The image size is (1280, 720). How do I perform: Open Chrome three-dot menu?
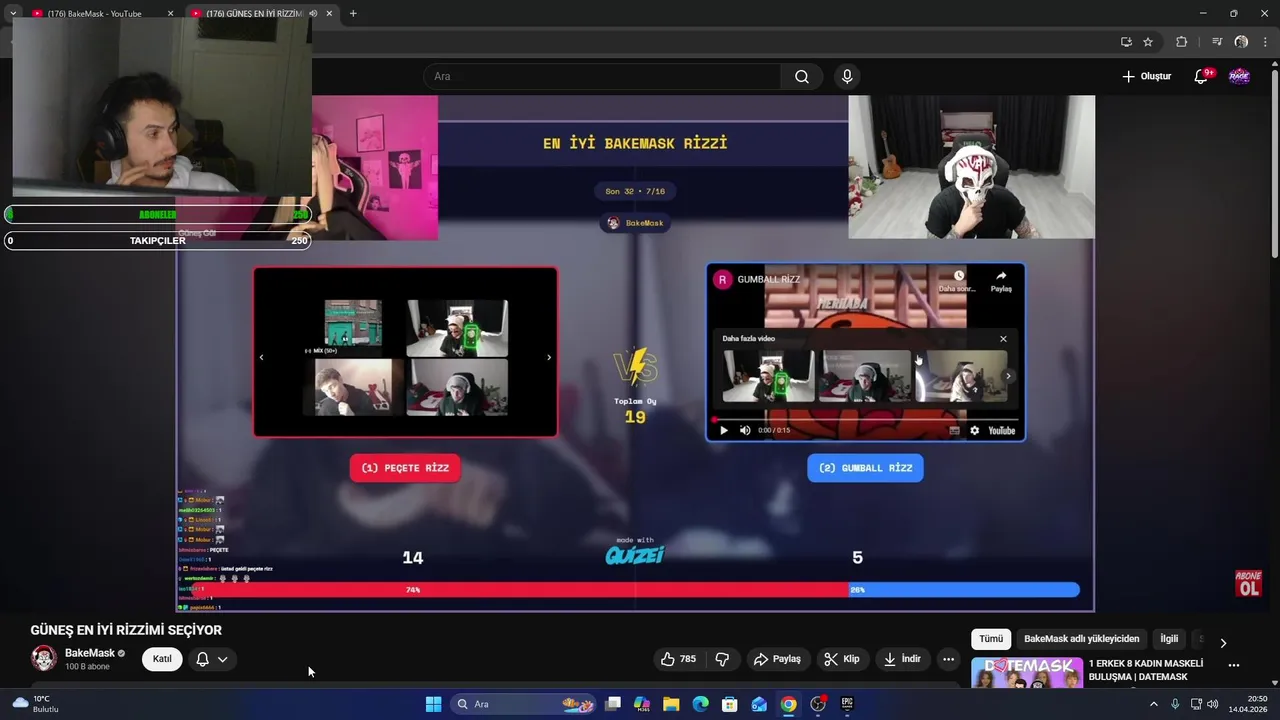(1265, 42)
